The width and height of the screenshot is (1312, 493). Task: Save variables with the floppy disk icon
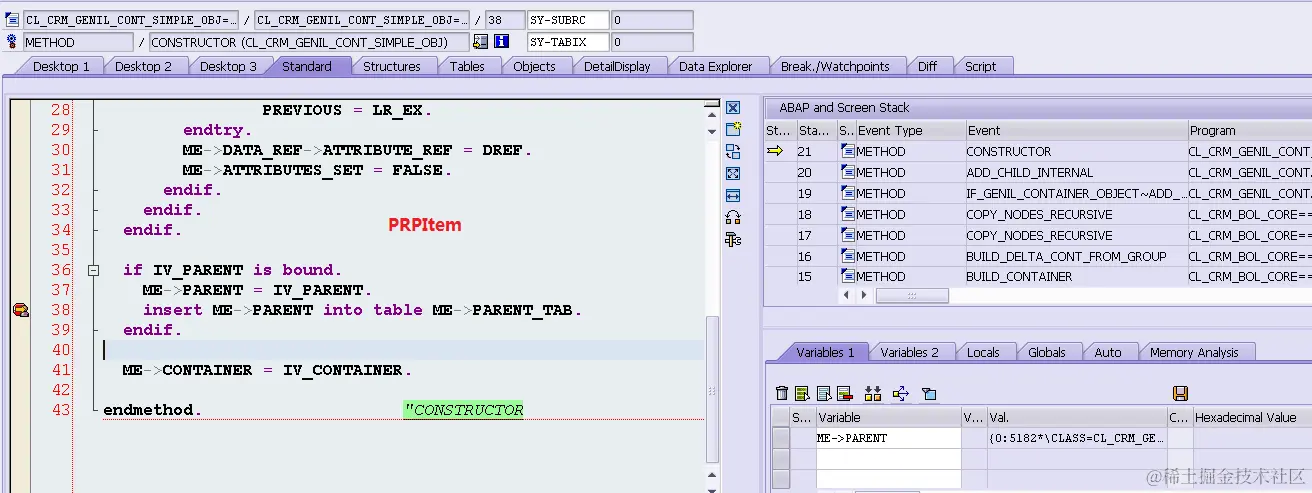1180,394
